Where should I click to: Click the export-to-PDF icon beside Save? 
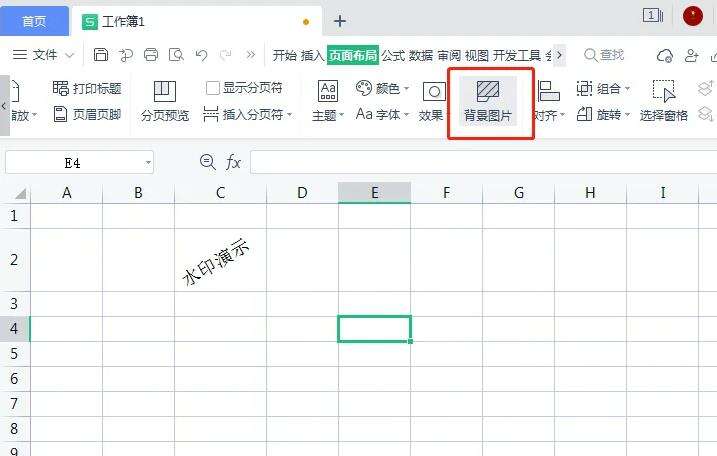click(x=126, y=55)
